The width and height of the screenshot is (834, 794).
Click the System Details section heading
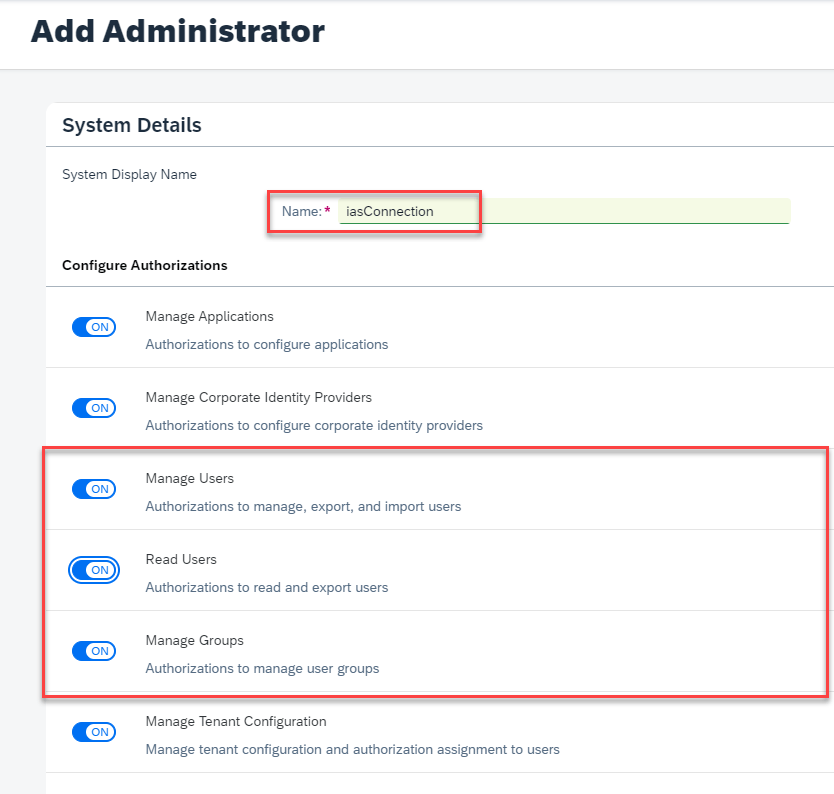coord(131,125)
